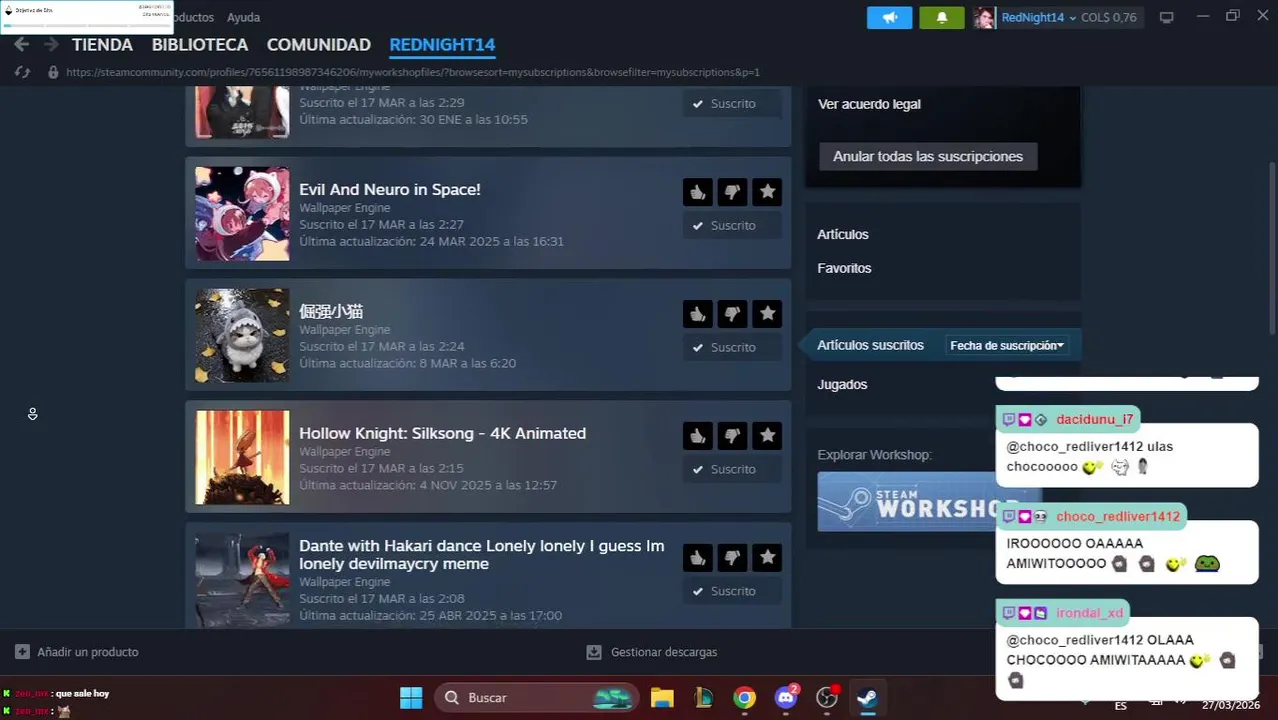This screenshot has width=1278, height=720.
Task: Click the page vertical scrollbar
Action: tap(1272, 250)
